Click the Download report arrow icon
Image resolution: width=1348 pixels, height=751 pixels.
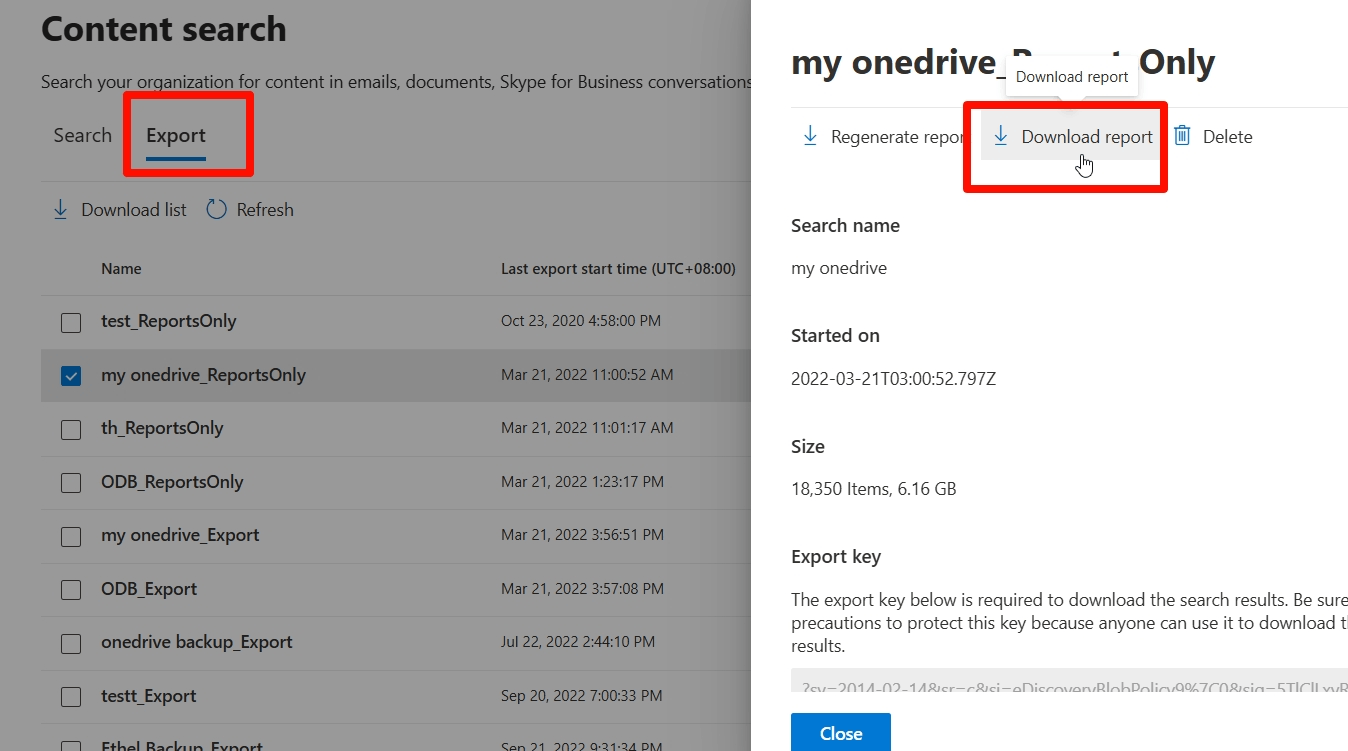click(x=1000, y=136)
